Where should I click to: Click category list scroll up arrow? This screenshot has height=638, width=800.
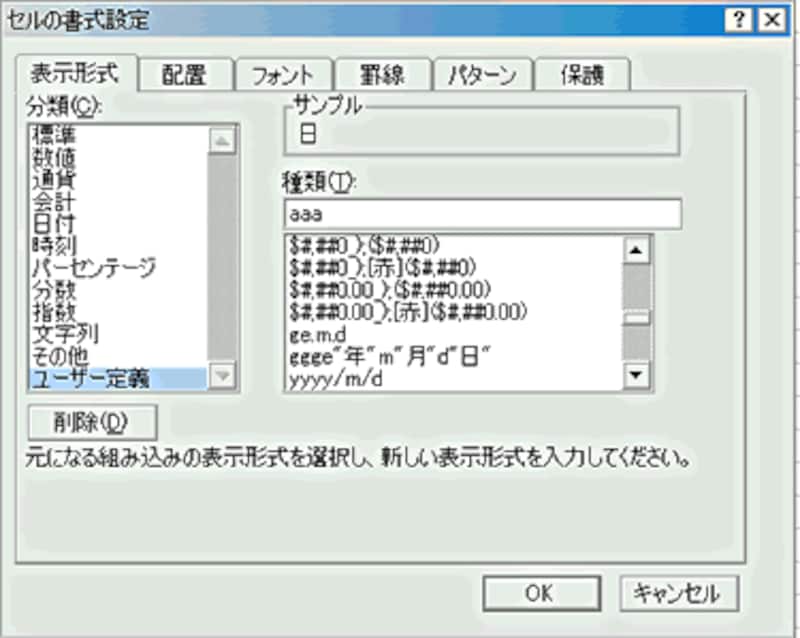pyautogui.click(x=222, y=140)
